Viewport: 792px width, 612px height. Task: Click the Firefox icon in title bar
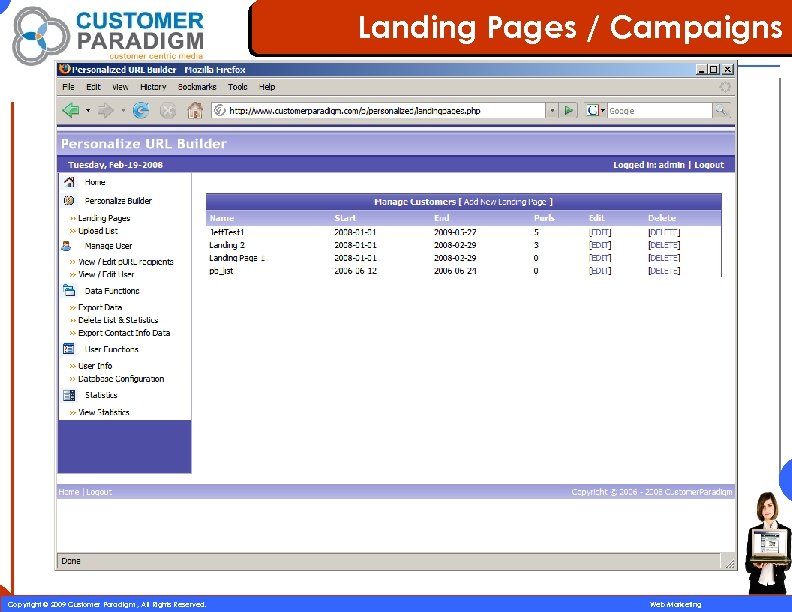pos(64,69)
